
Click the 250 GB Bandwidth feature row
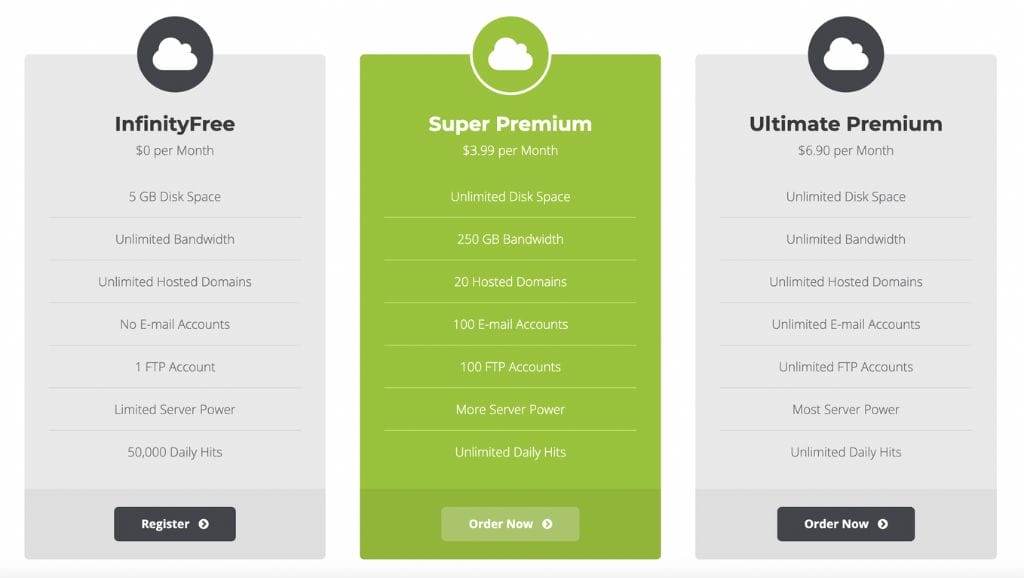(x=511, y=239)
